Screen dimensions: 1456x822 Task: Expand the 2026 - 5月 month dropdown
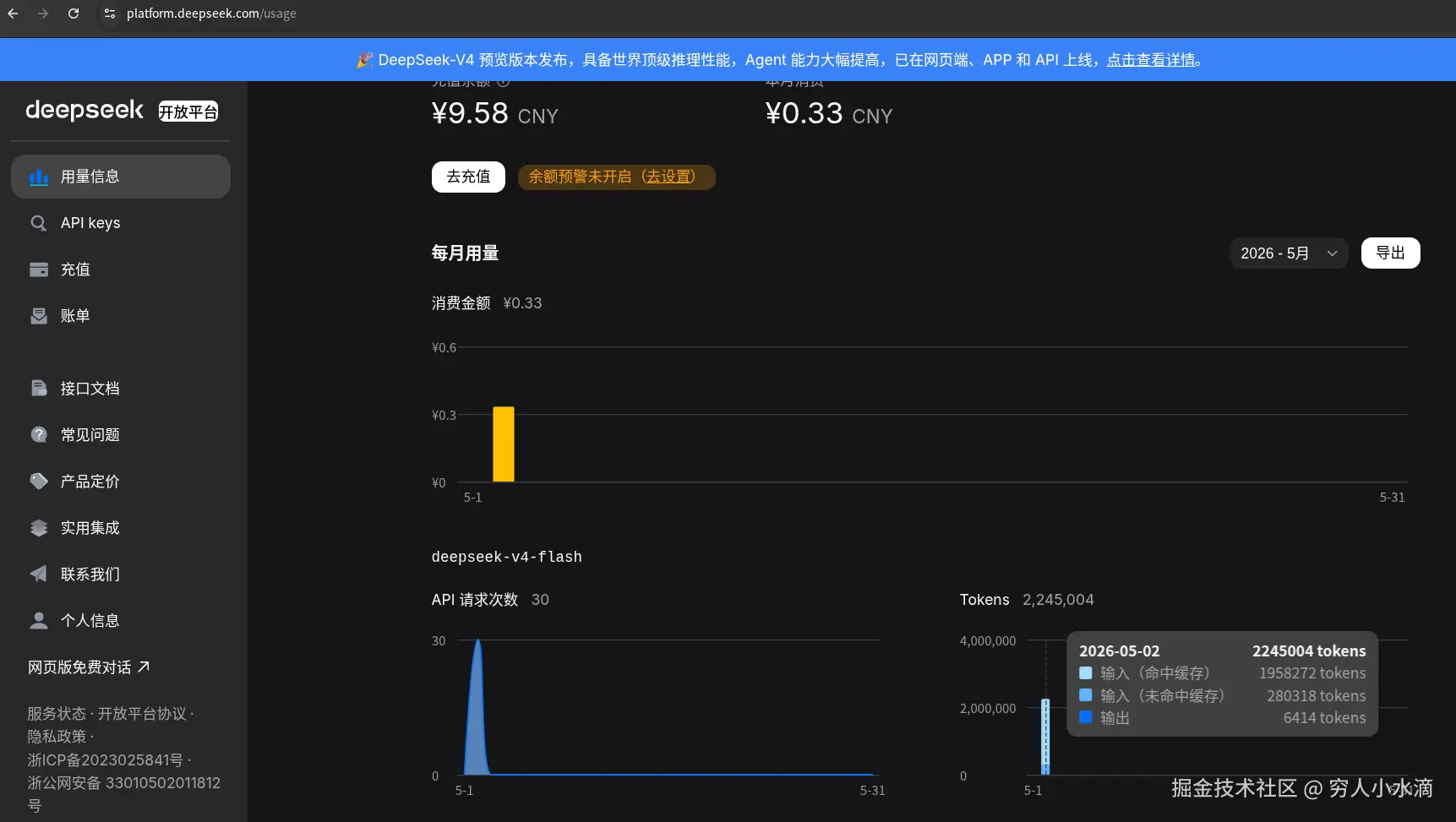pos(1289,253)
